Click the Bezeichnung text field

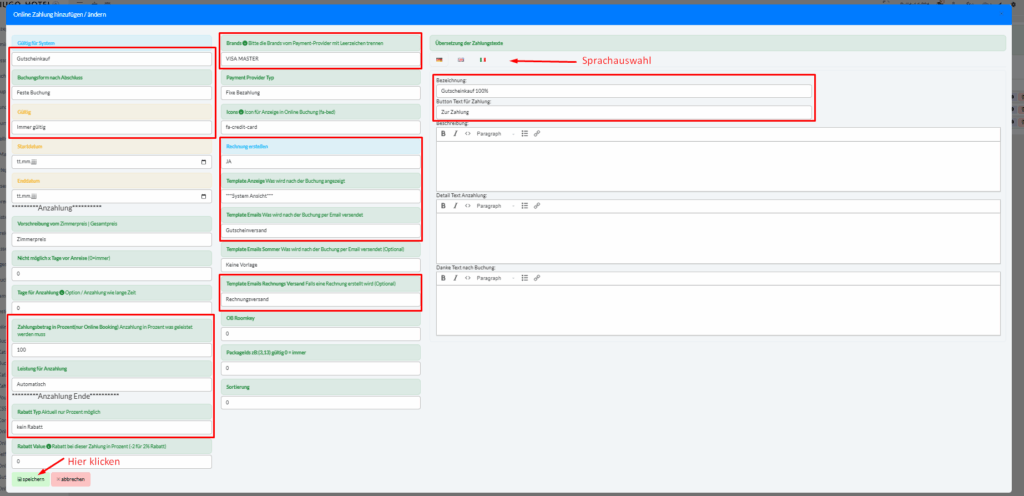pyautogui.click(x=624, y=91)
